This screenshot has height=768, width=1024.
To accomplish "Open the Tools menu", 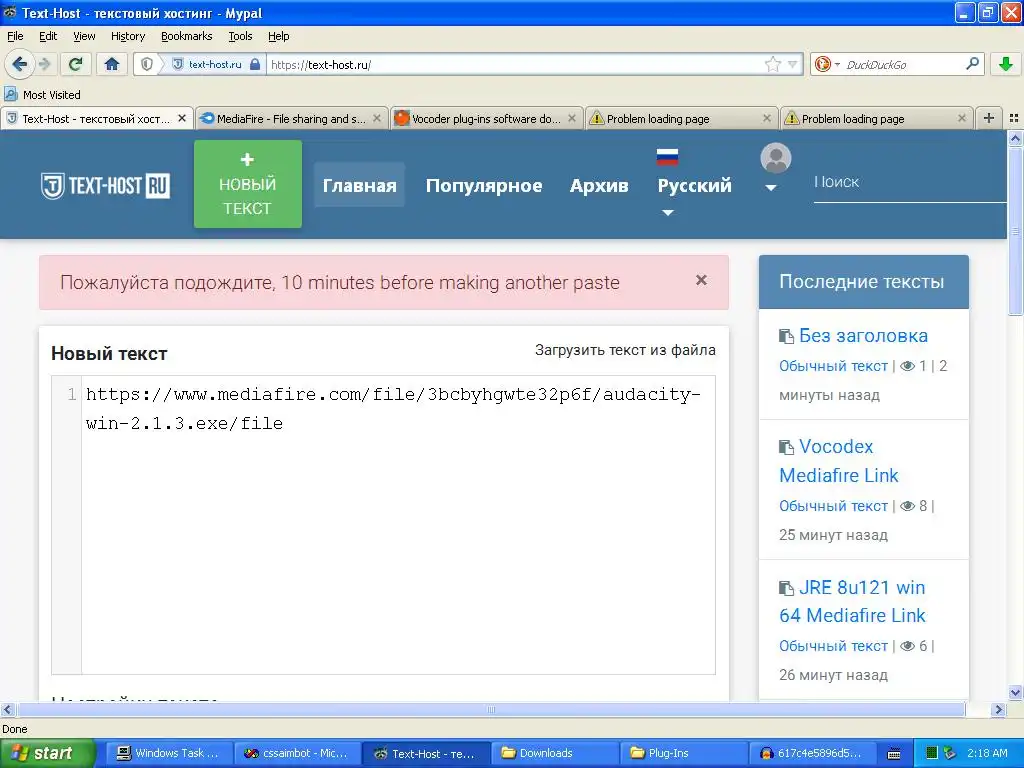I will (240, 36).
